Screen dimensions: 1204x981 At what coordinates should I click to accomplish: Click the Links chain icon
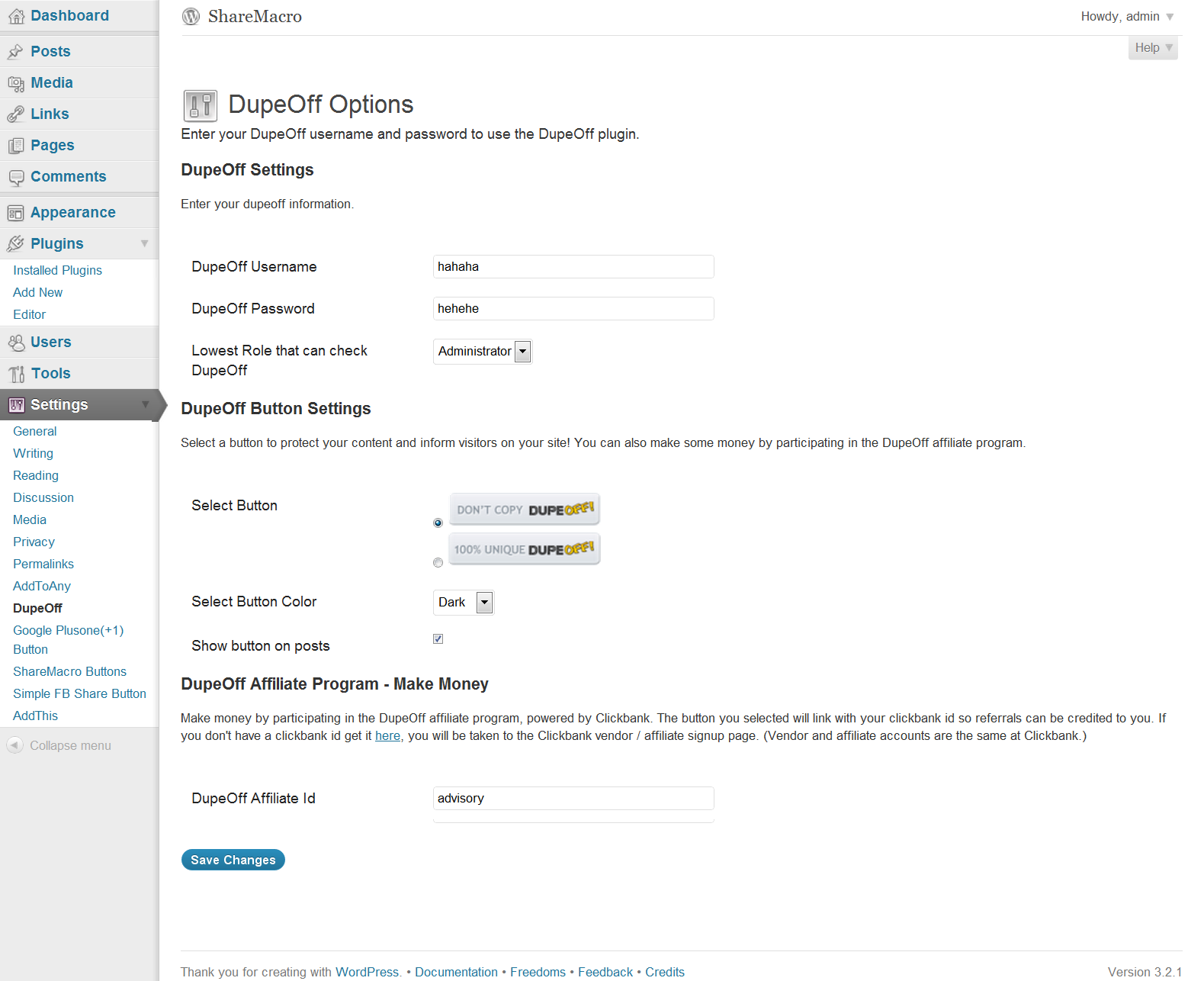pos(15,114)
